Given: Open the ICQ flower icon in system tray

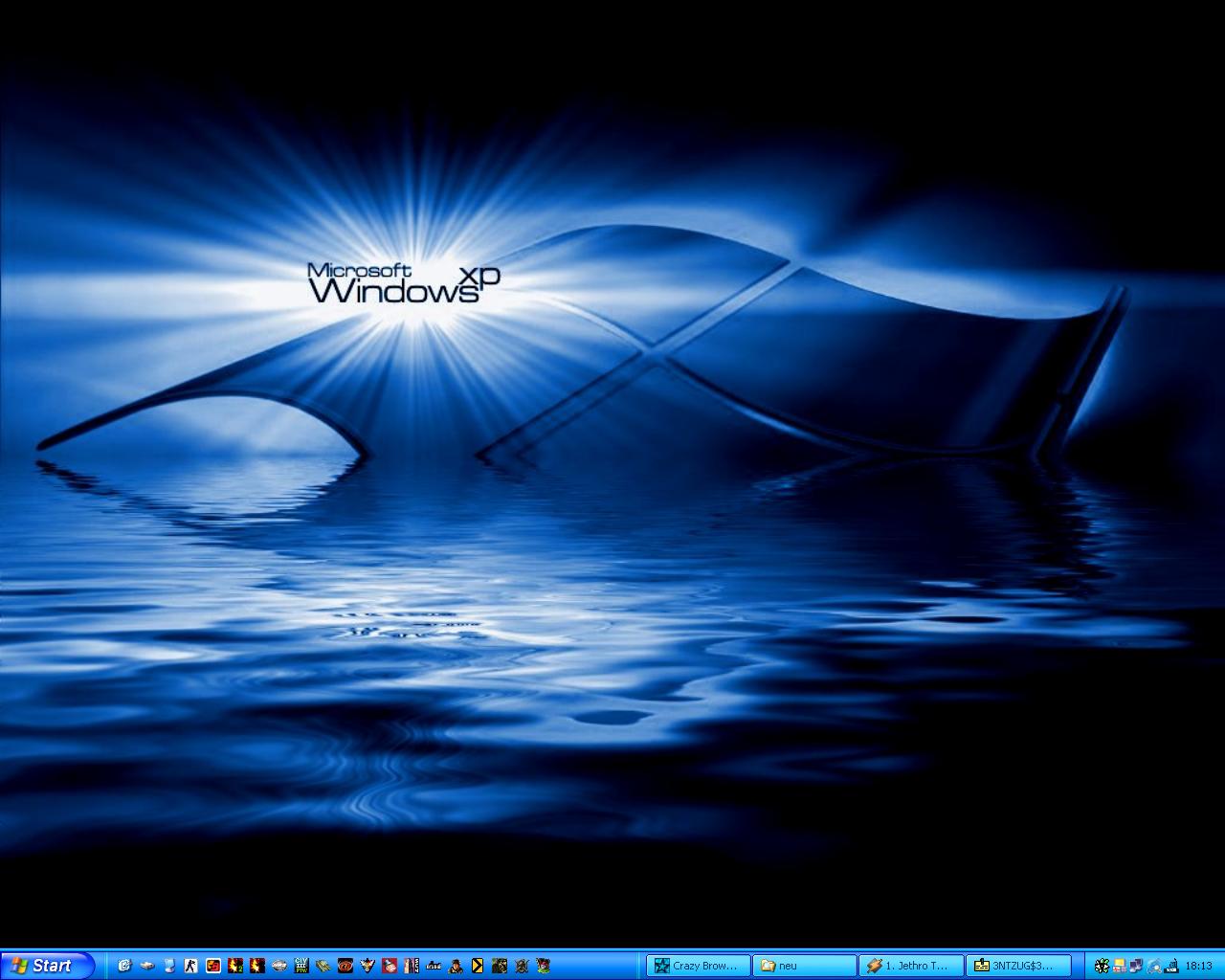Looking at the screenshot, I should (1102, 966).
